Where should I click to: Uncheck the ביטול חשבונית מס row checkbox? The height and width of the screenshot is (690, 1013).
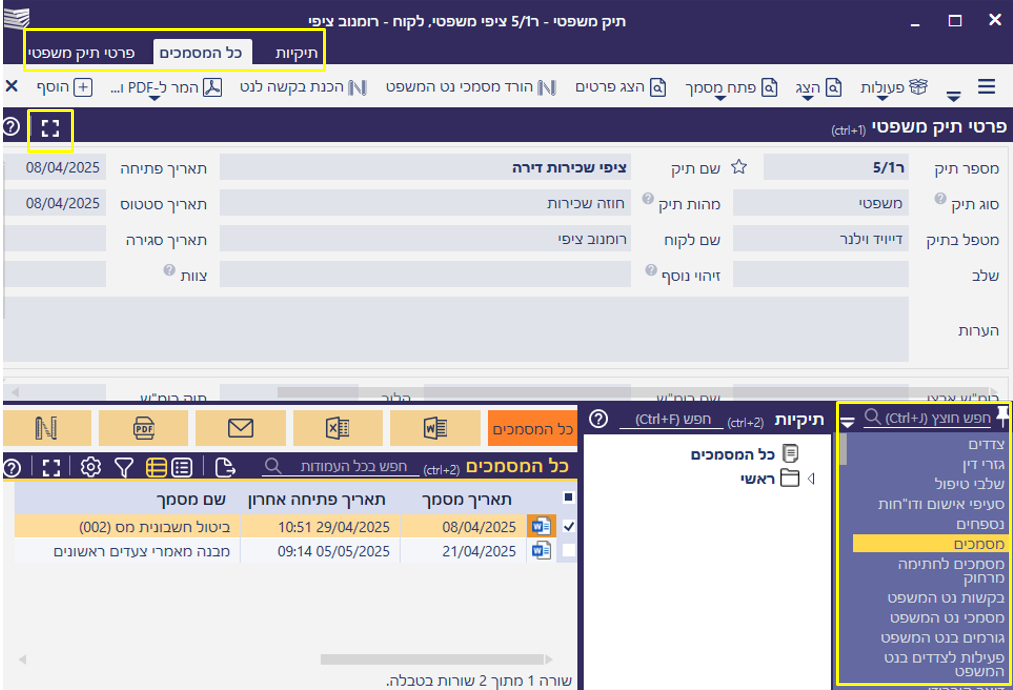569,527
